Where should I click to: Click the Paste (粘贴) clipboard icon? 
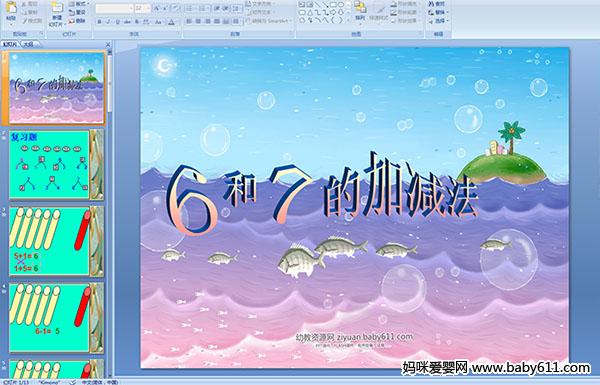point(11,8)
